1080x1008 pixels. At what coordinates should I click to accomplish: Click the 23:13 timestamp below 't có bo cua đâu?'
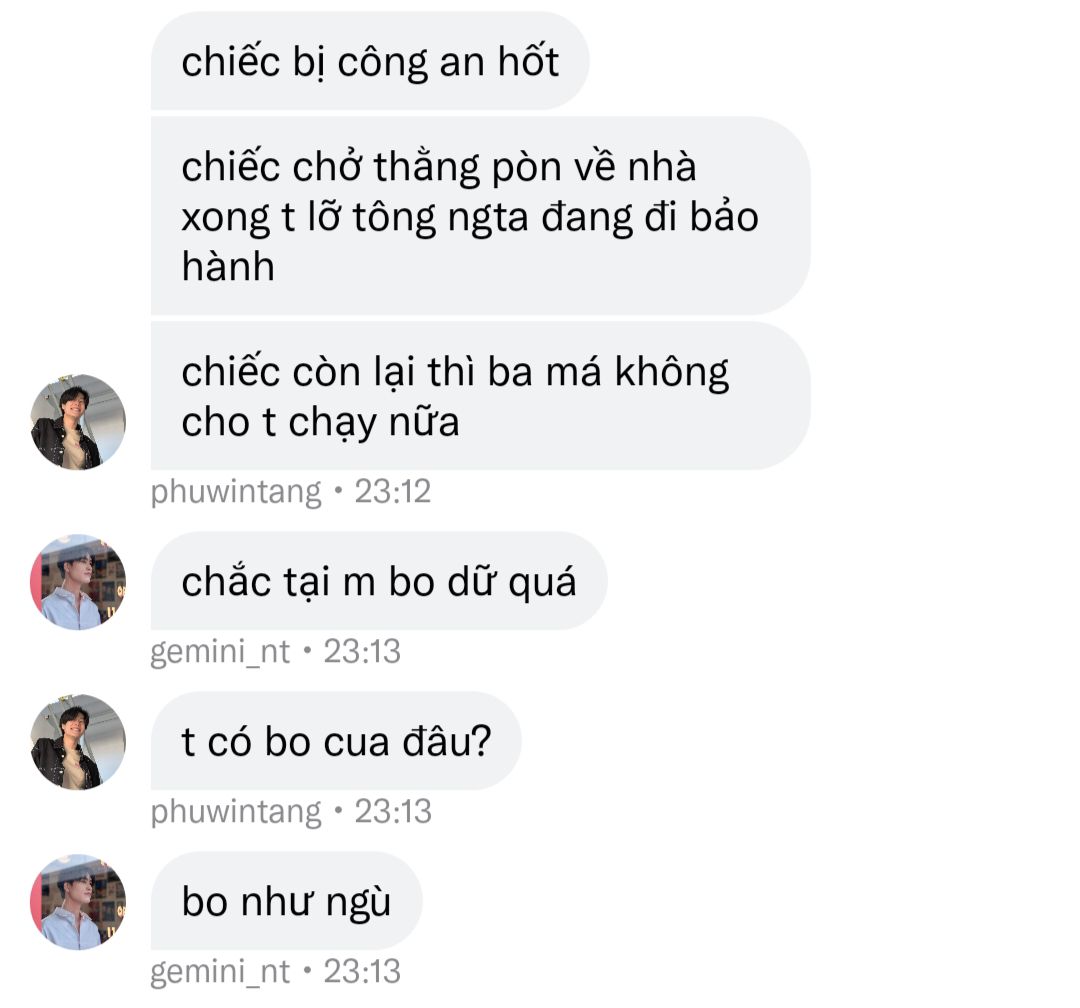pos(393,811)
